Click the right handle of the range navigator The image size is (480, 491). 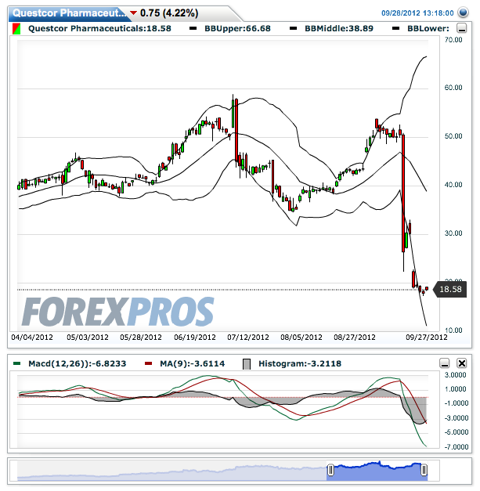click(424, 470)
